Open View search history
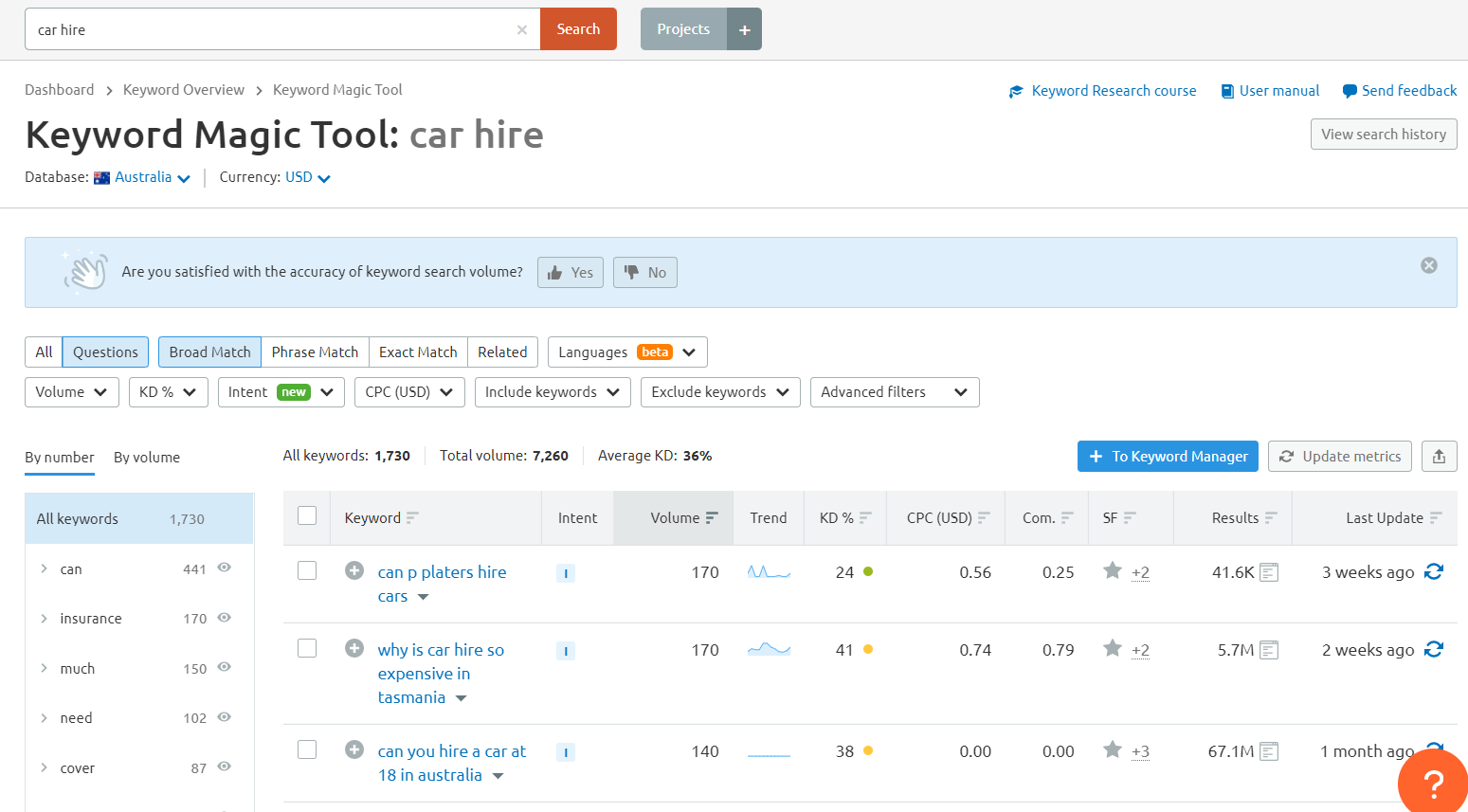Image resolution: width=1468 pixels, height=812 pixels. click(1384, 134)
